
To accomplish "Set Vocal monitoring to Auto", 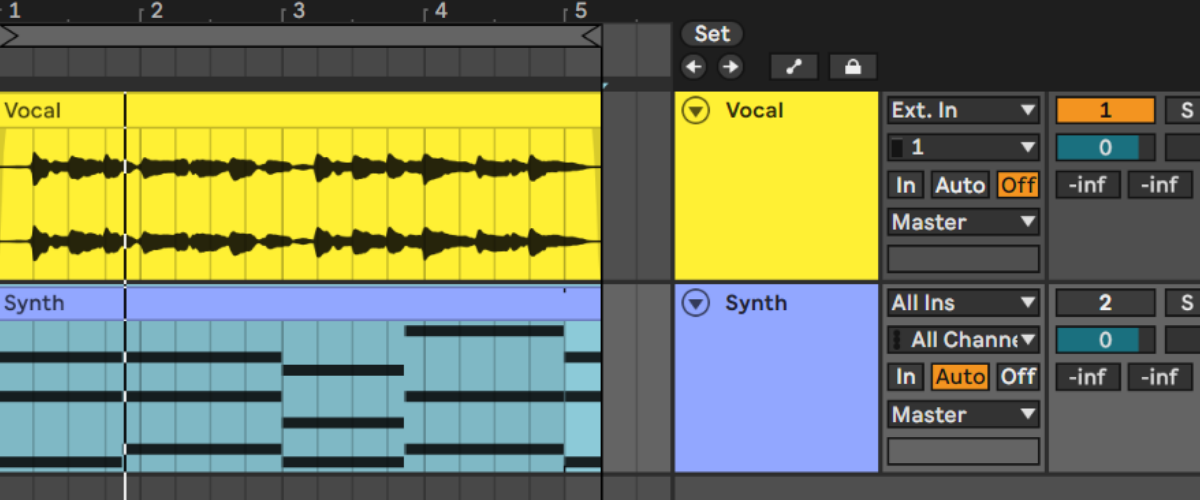I will coord(960,184).
